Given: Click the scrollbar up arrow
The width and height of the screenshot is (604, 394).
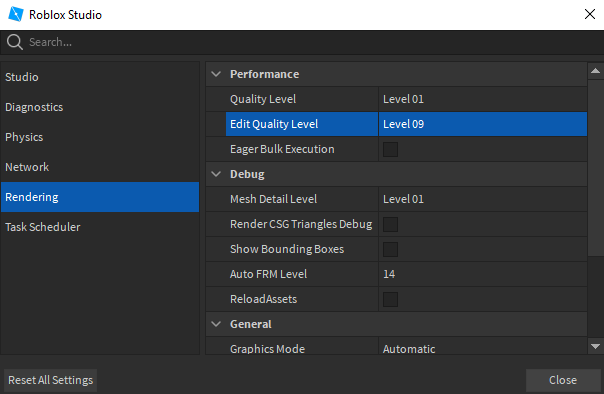Looking at the screenshot, I should 596,71.
